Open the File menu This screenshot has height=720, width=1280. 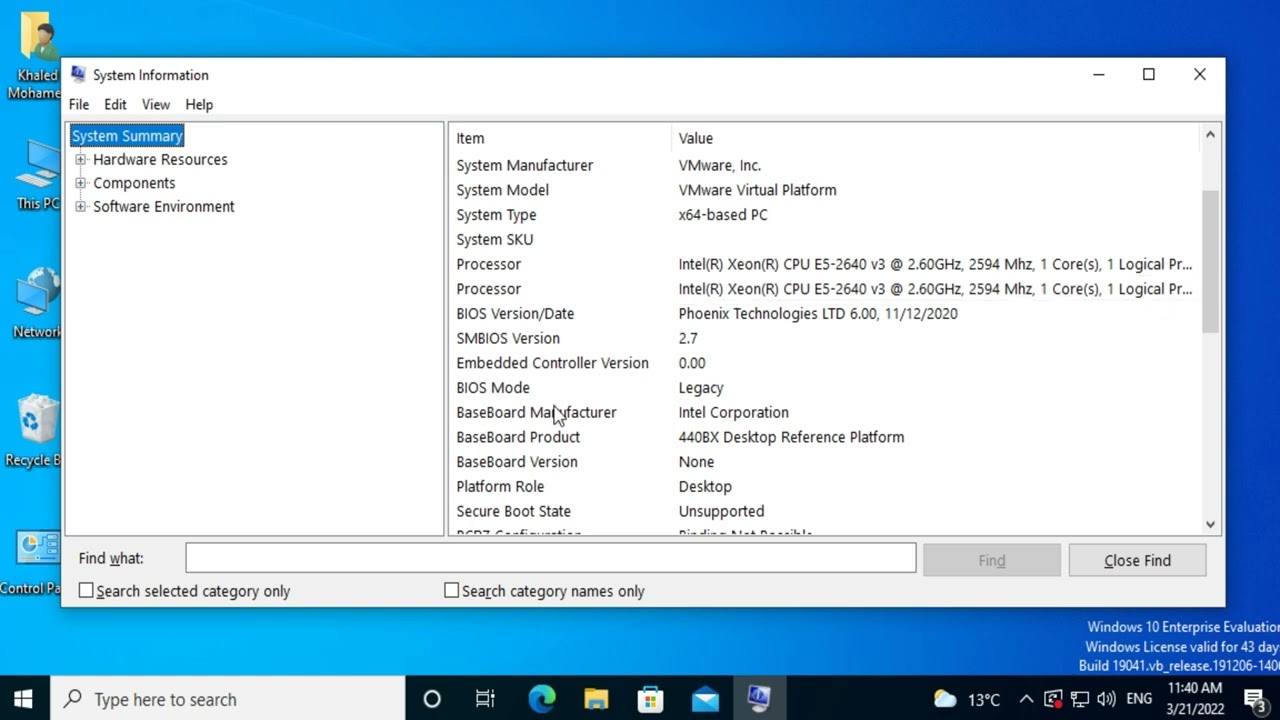click(x=79, y=104)
